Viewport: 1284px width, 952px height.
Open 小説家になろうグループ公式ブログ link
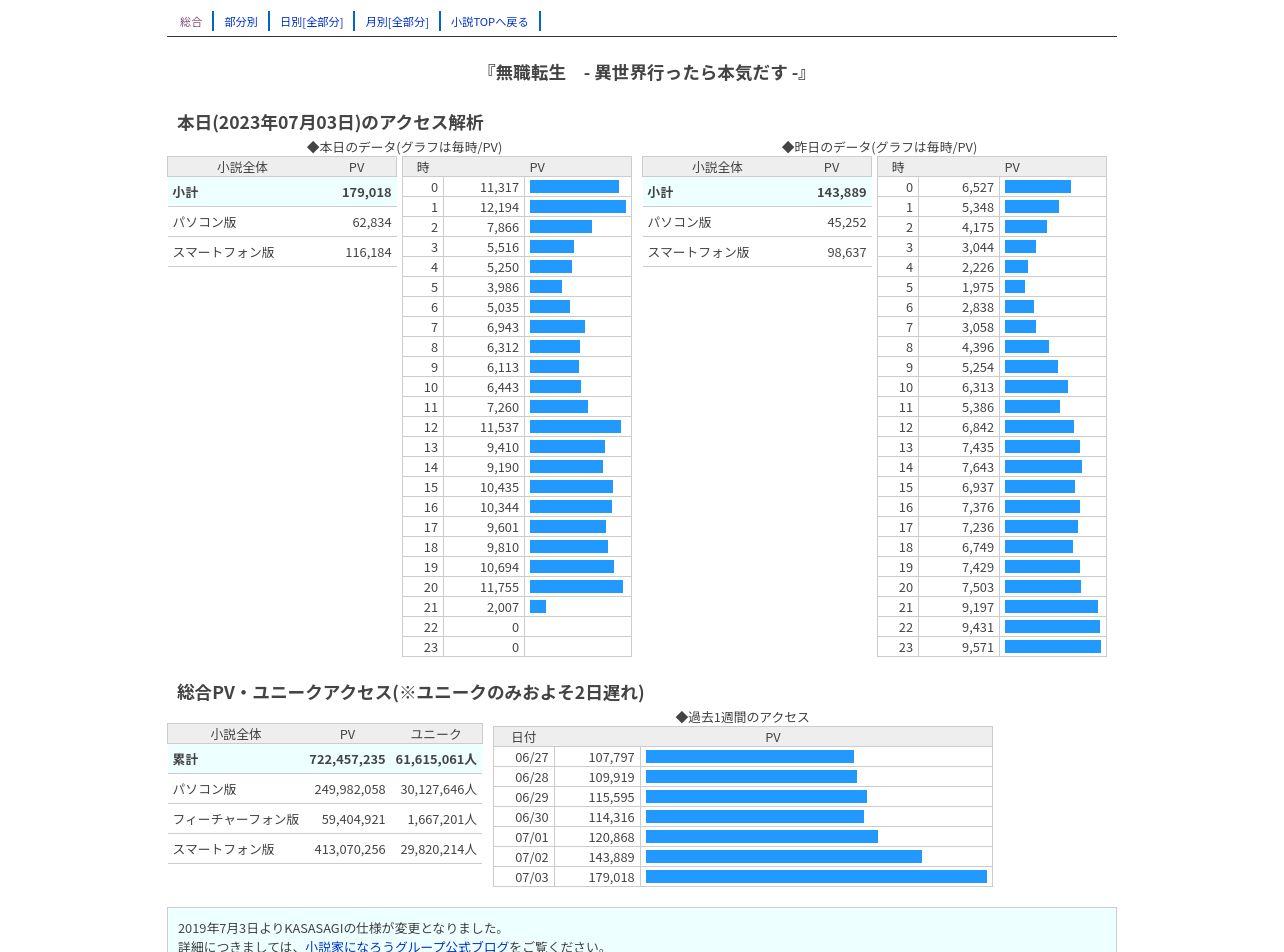tap(407, 947)
